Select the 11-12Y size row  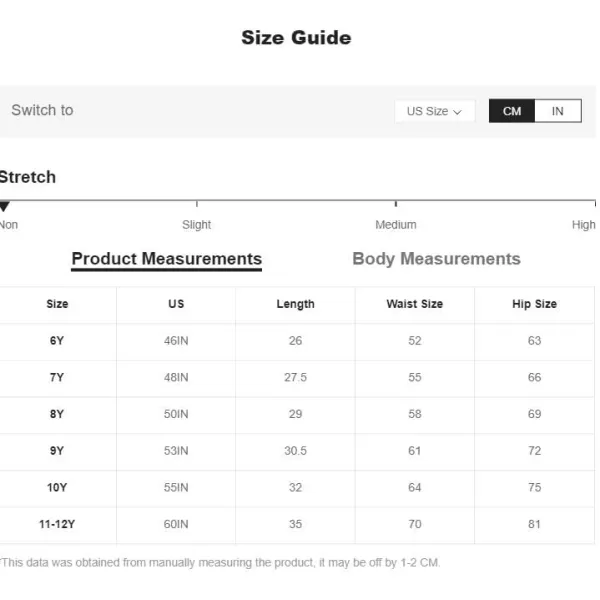click(297, 524)
